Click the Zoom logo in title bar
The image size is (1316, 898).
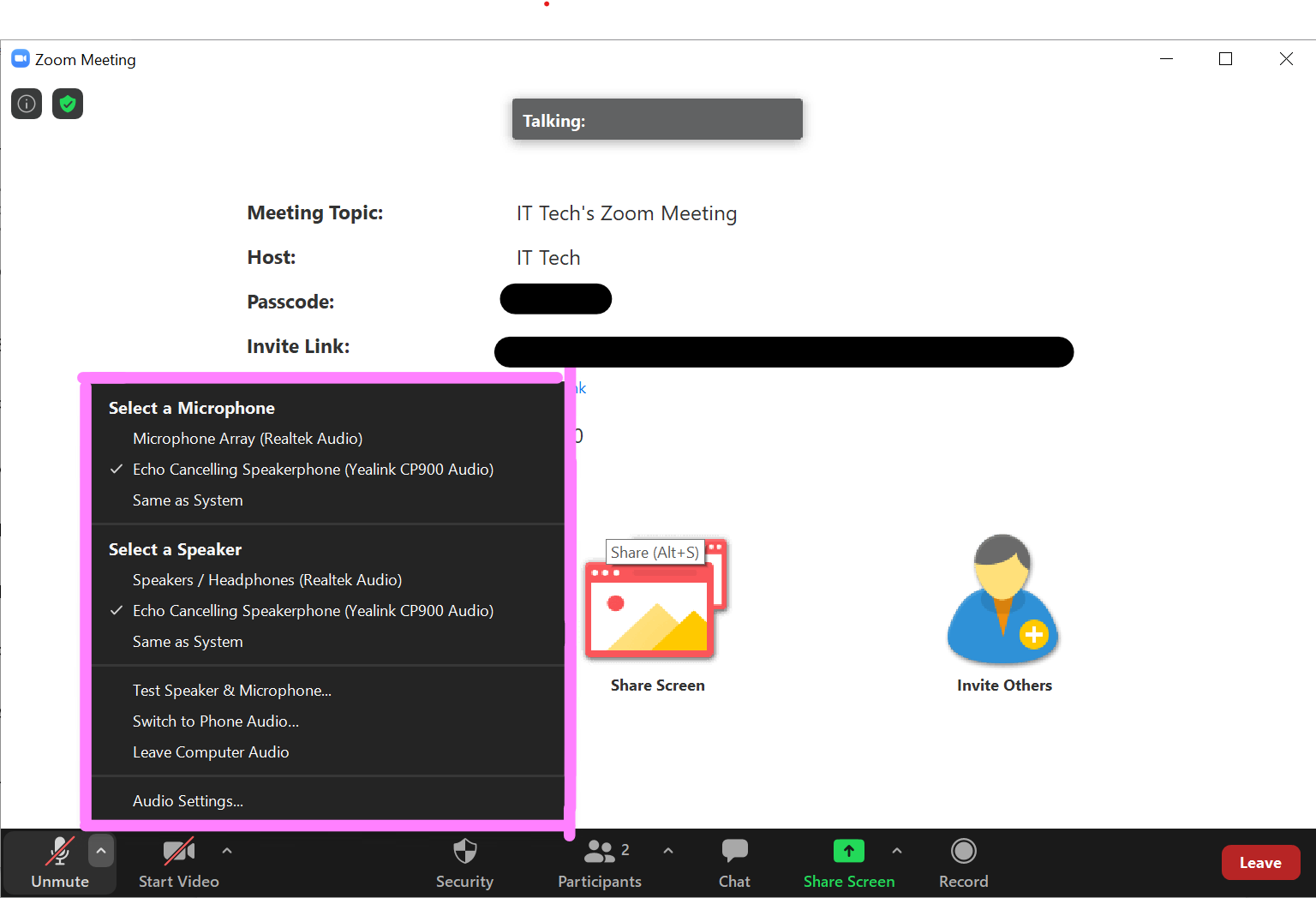pos(21,59)
